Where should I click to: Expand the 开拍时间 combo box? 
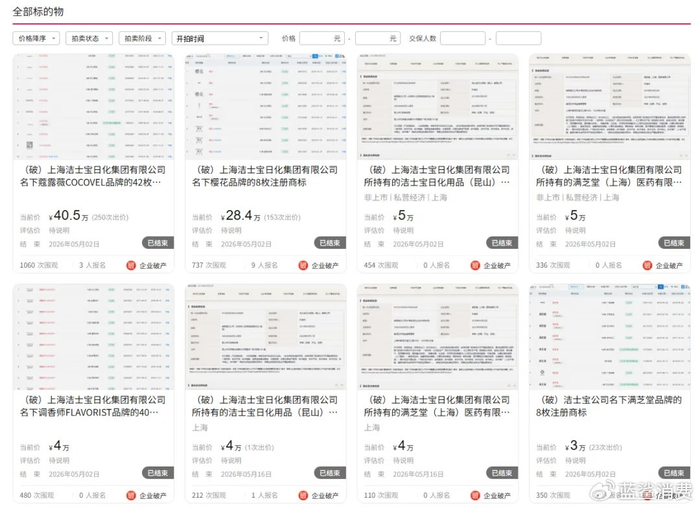click(220, 38)
